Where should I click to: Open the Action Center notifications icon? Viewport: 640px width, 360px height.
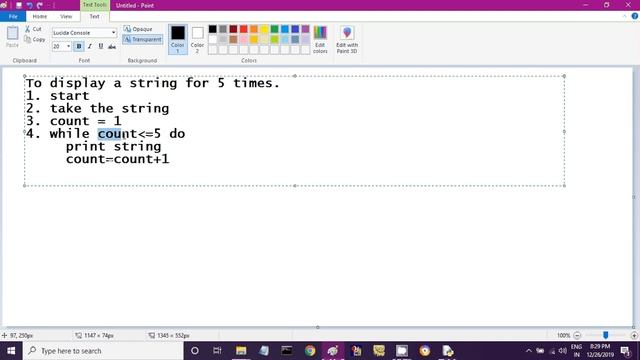[625, 351]
